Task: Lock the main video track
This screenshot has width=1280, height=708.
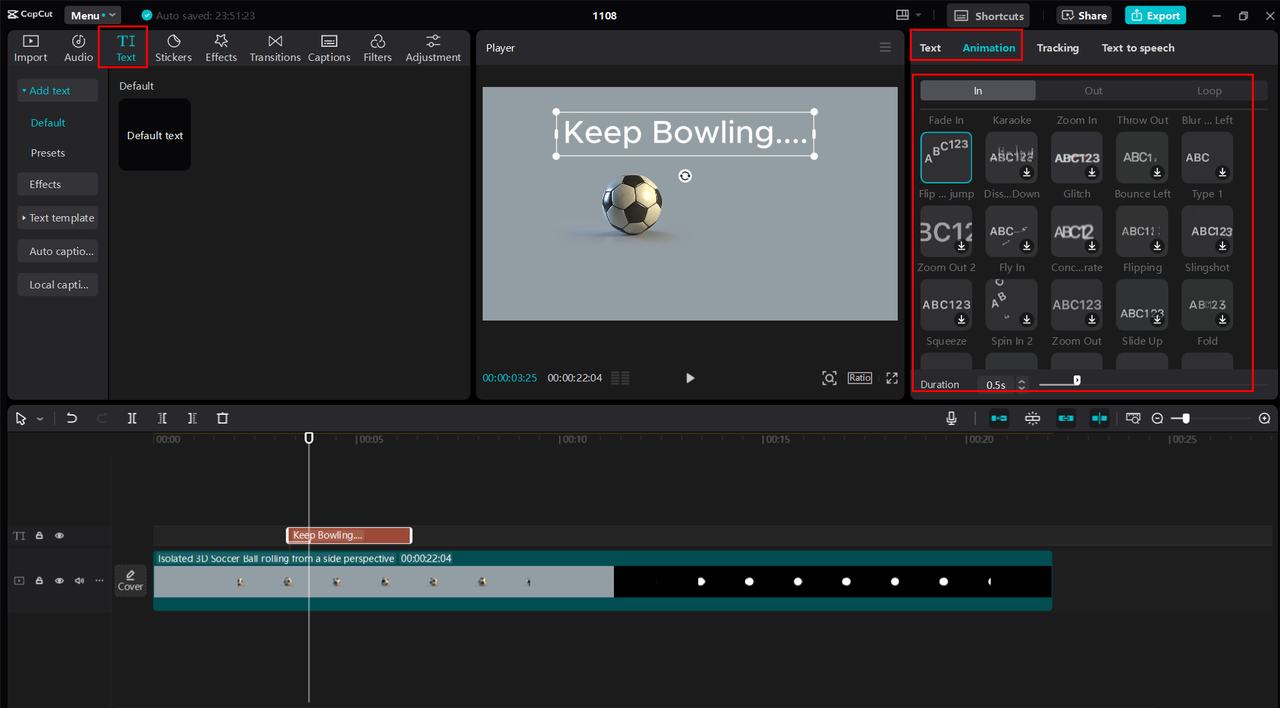Action: click(x=39, y=580)
